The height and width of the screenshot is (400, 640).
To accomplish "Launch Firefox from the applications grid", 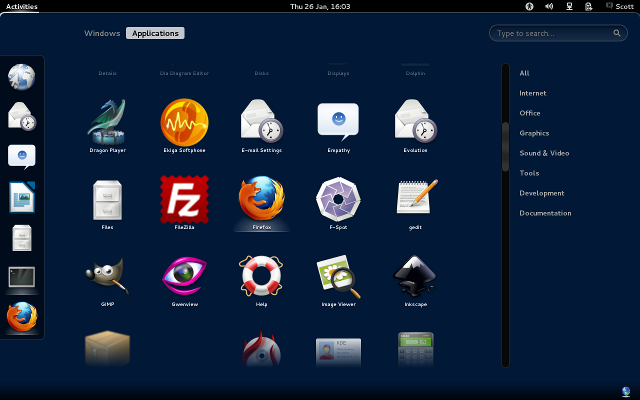I will pos(261,203).
